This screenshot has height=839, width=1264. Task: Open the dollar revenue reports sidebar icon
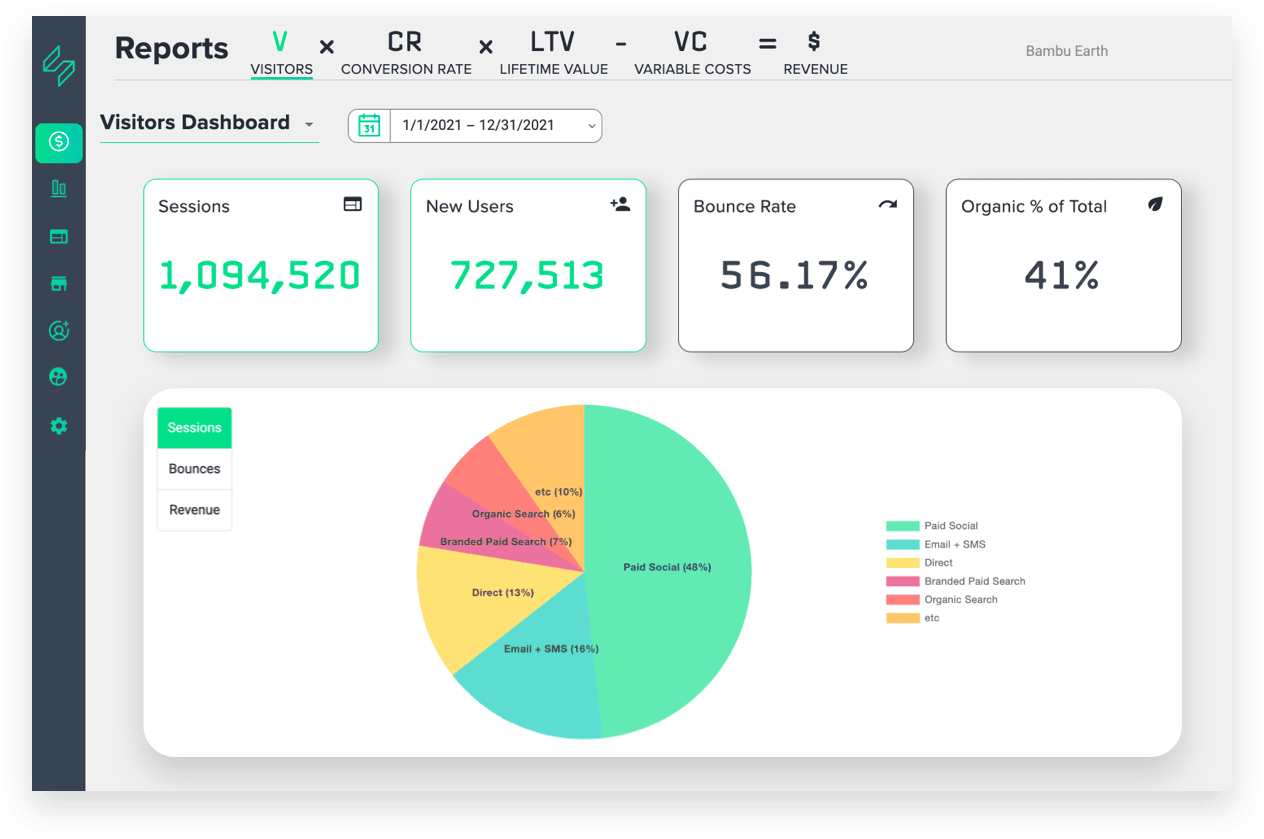pyautogui.click(x=59, y=143)
